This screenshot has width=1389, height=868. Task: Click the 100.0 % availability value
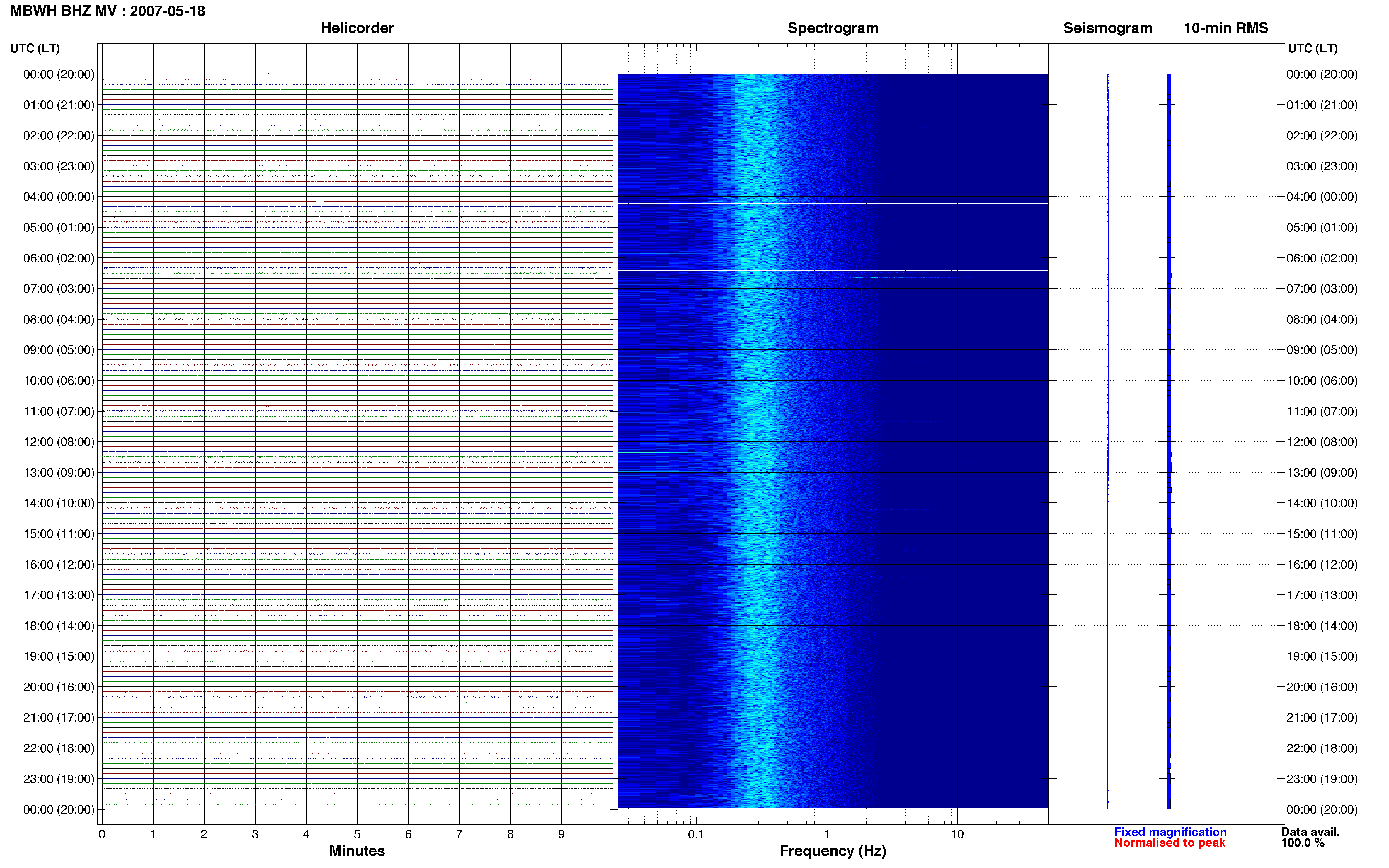pos(1302,843)
